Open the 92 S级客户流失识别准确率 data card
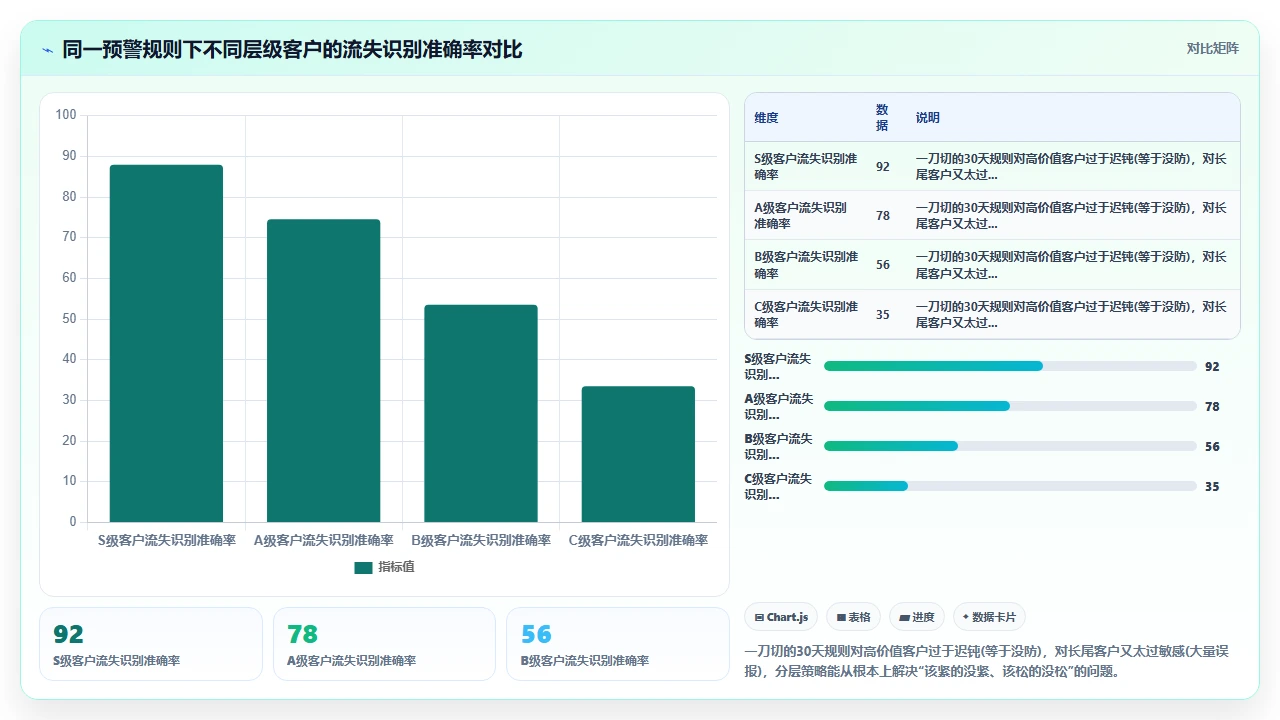The height and width of the screenshot is (720, 1280). [151, 644]
